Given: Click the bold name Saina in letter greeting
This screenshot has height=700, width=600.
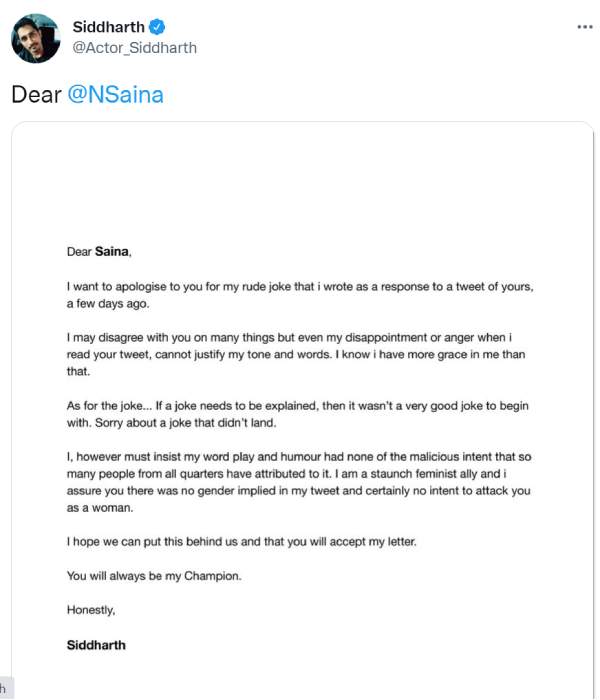Looking at the screenshot, I should click(112, 251).
